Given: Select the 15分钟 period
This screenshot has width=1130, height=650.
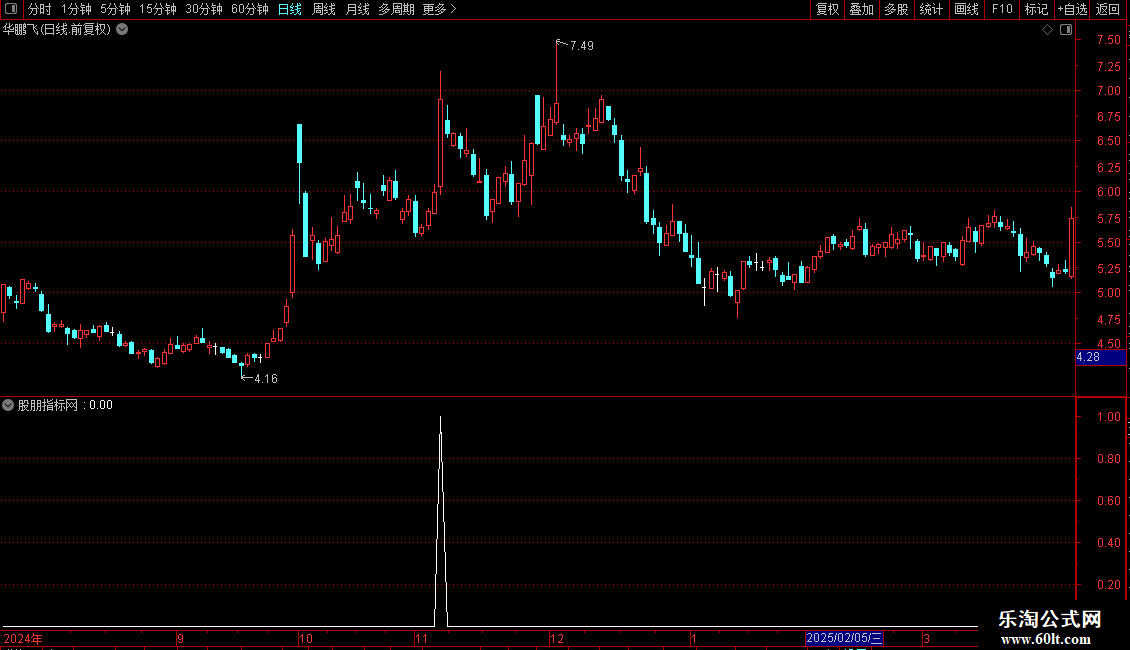Looking at the screenshot, I should tap(157, 9).
